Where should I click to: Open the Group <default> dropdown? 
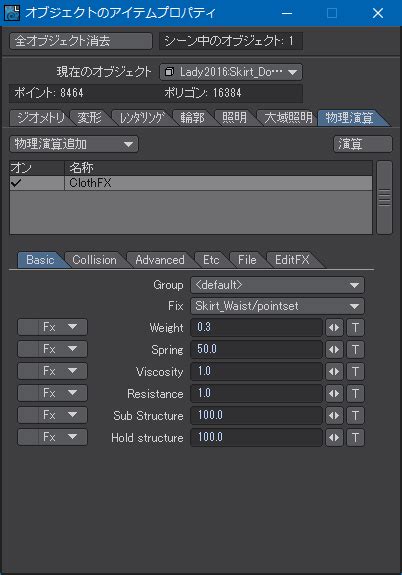pos(277,285)
